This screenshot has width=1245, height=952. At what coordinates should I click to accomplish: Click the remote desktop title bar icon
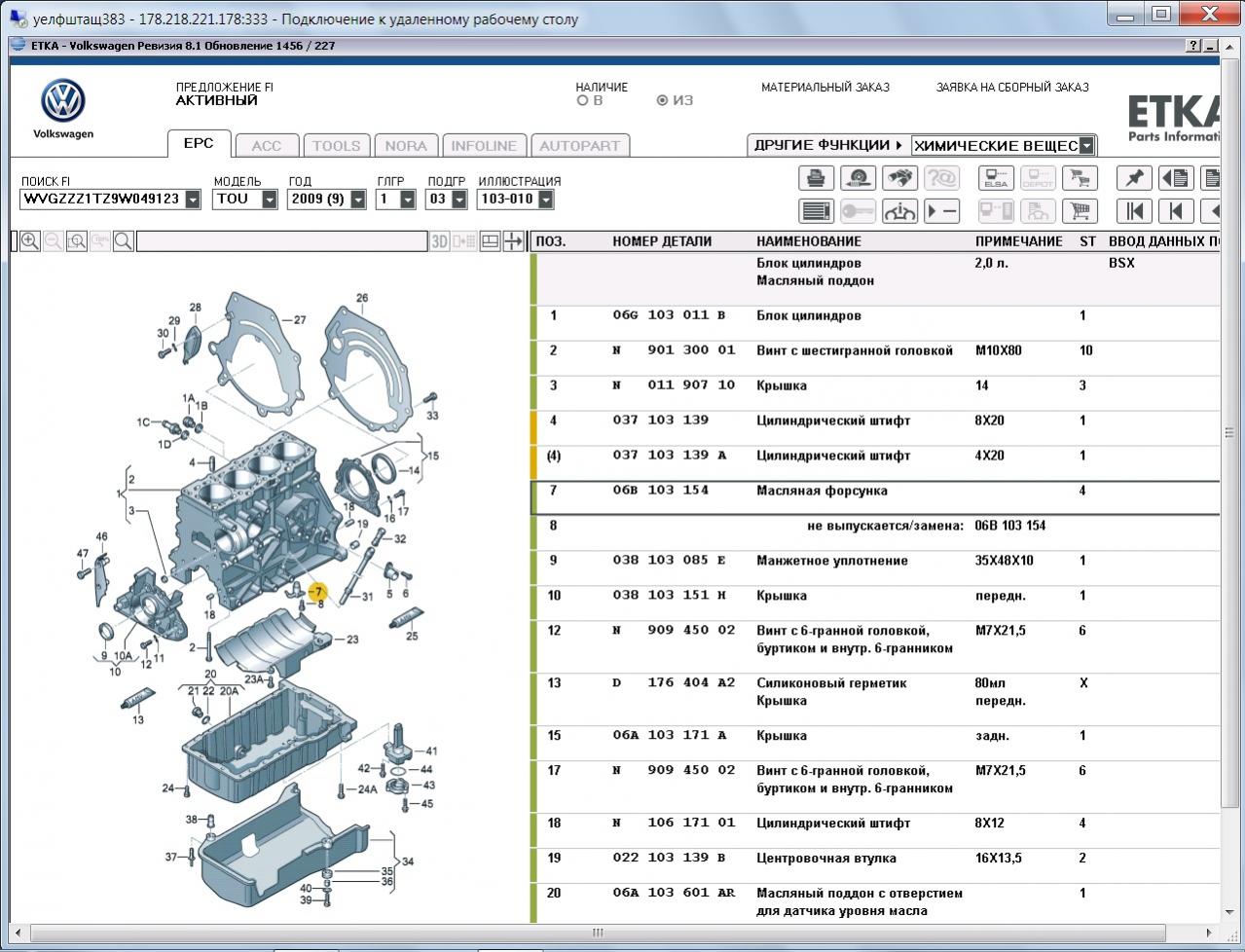pyautogui.click(x=18, y=18)
